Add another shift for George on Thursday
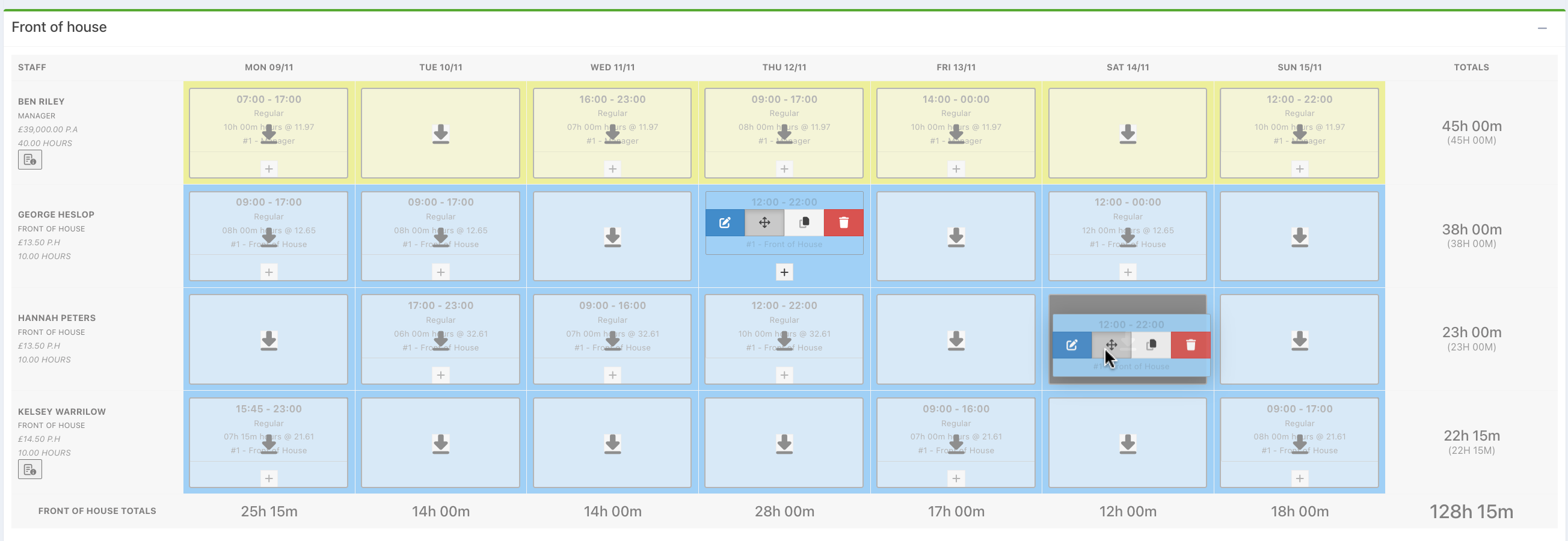The width and height of the screenshot is (1568, 541). (x=784, y=272)
